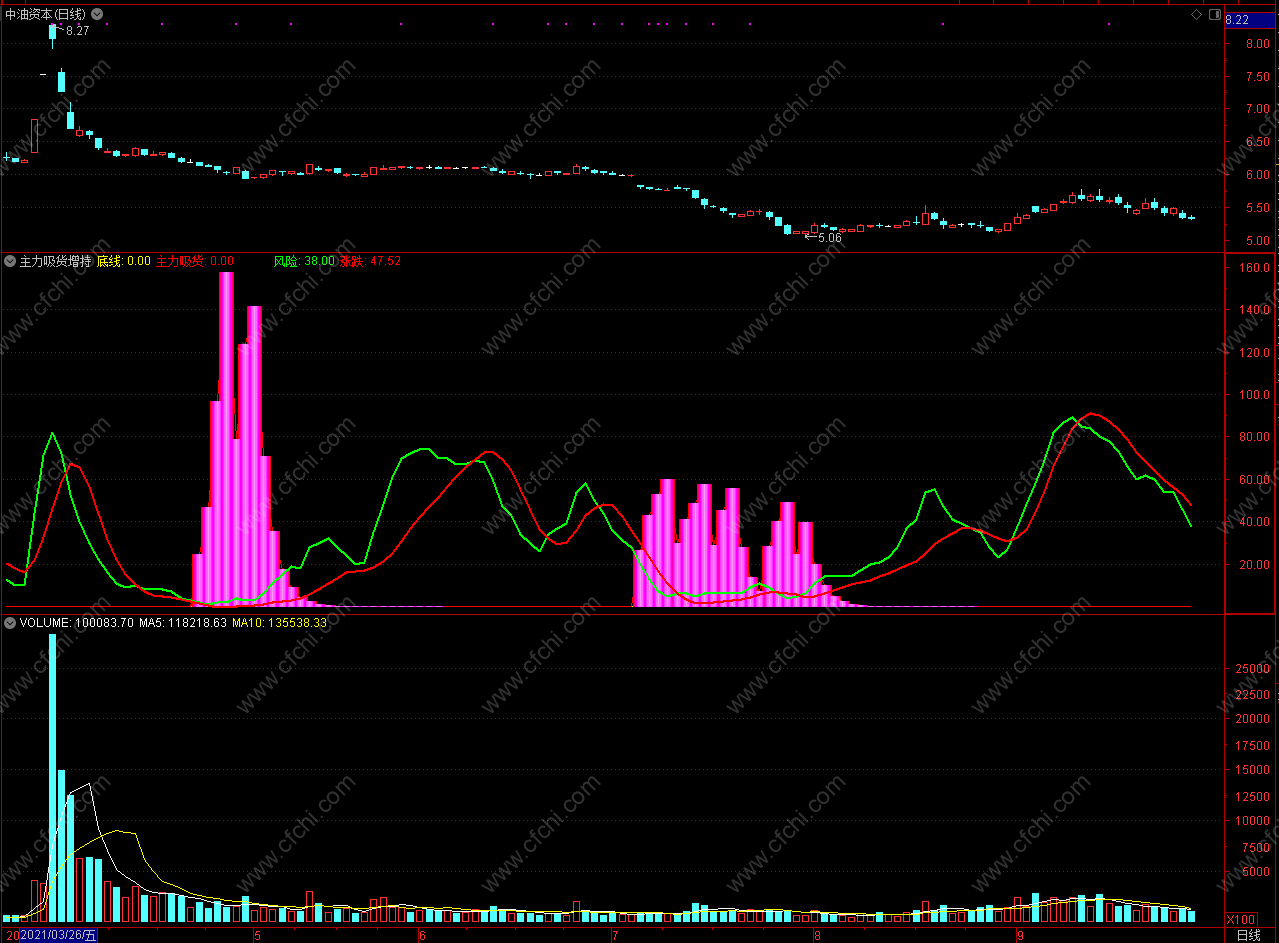Click the 8.27 high price annotation
The image size is (1279, 943).
click(x=77, y=32)
